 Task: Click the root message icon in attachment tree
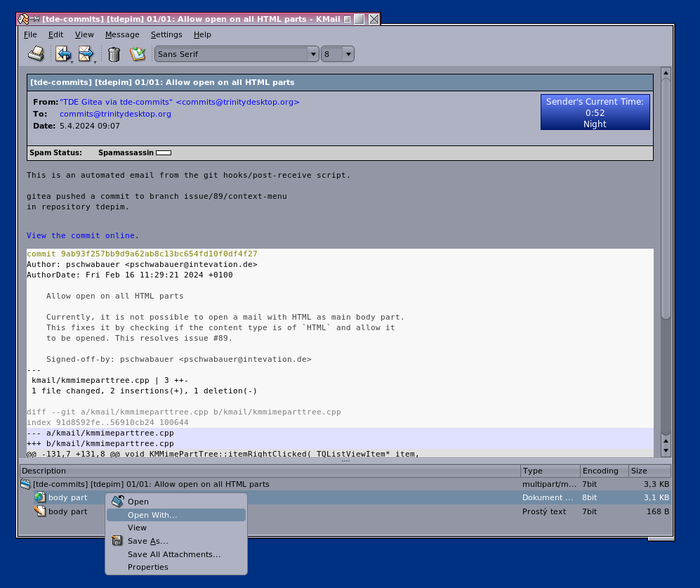coord(25,484)
